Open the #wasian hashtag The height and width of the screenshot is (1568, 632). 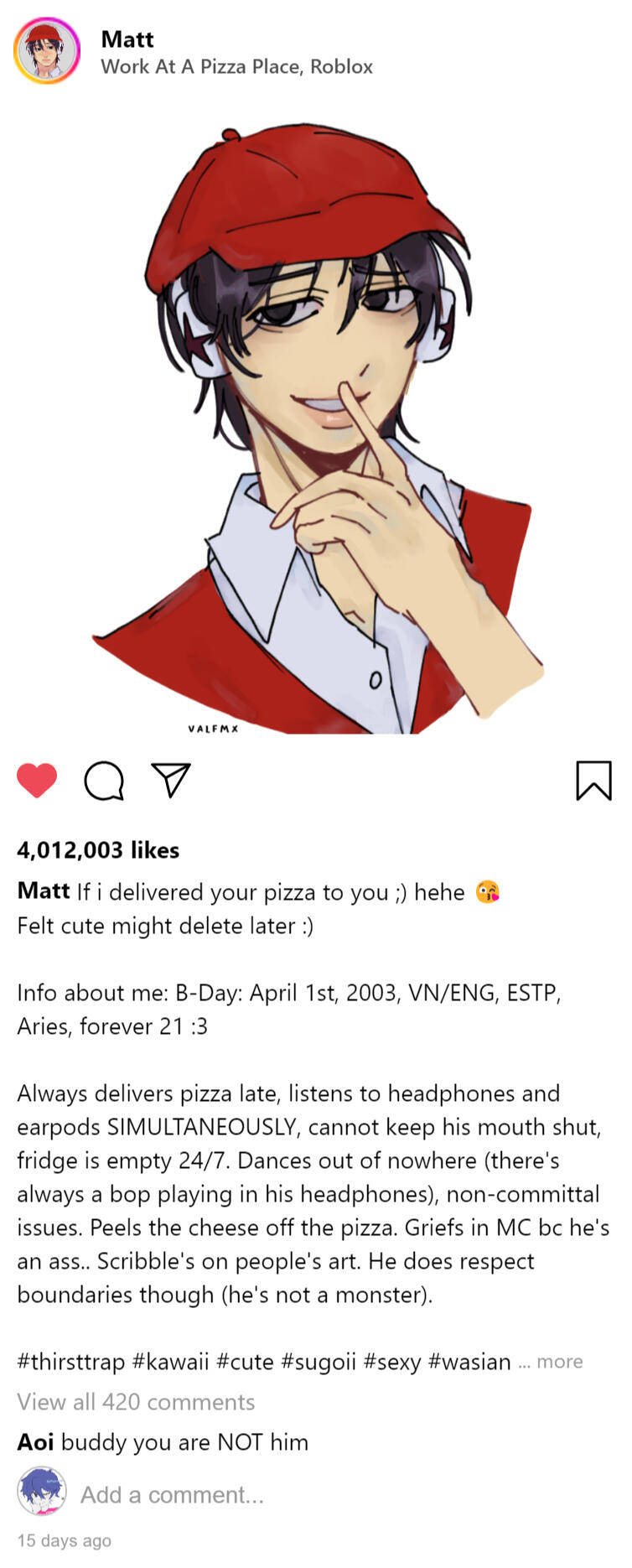click(469, 1361)
